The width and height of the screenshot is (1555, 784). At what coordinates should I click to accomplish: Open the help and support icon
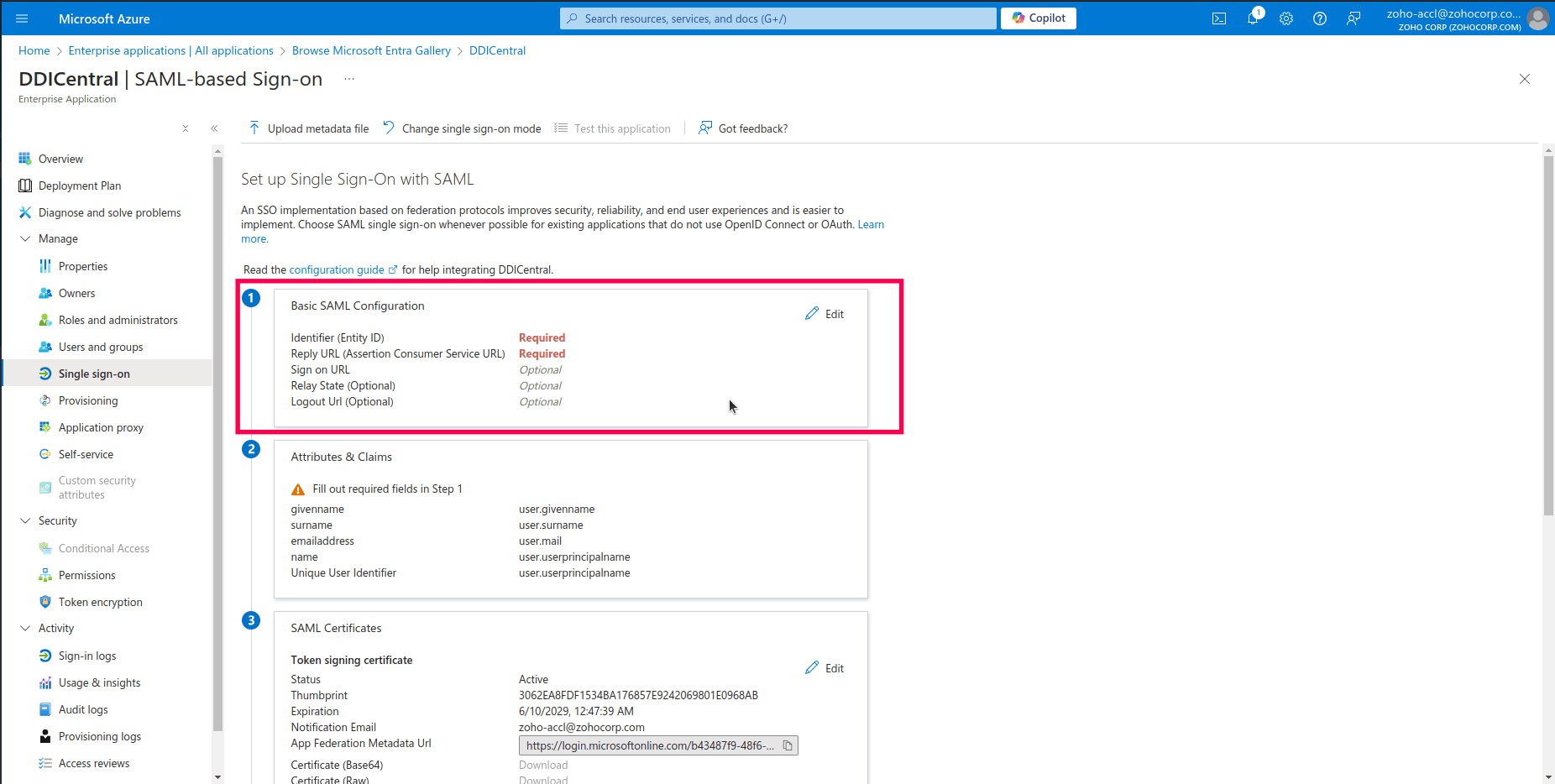tap(1319, 18)
